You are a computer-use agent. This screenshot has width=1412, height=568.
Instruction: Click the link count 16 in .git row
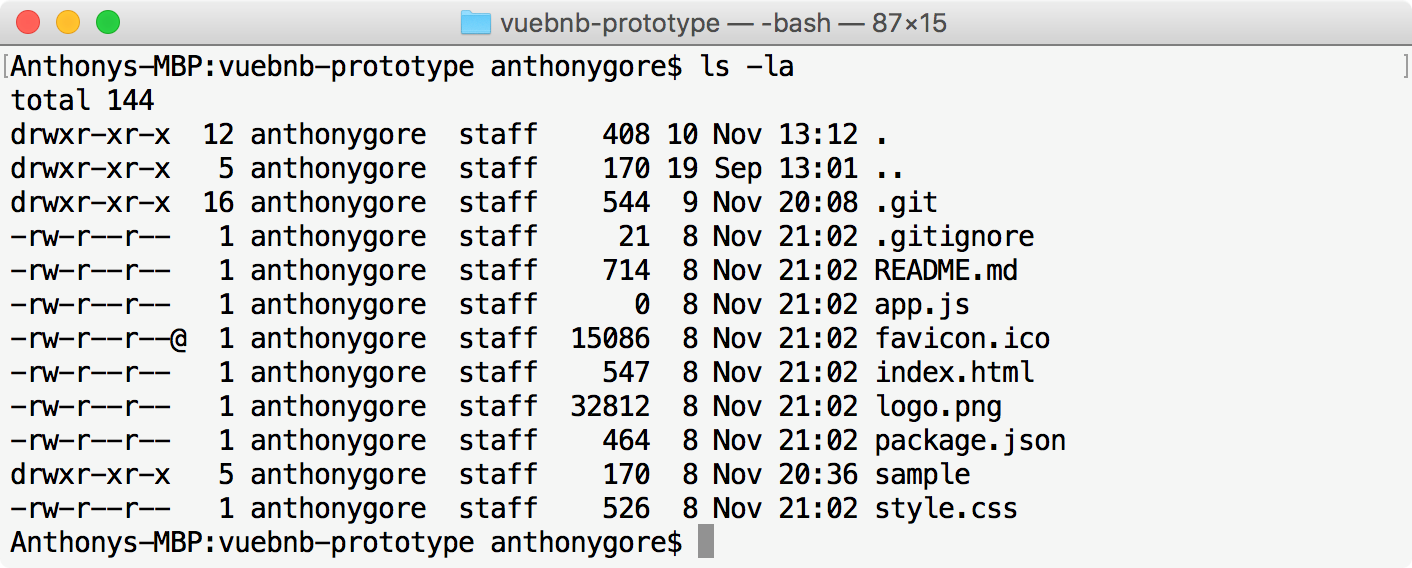[219, 203]
